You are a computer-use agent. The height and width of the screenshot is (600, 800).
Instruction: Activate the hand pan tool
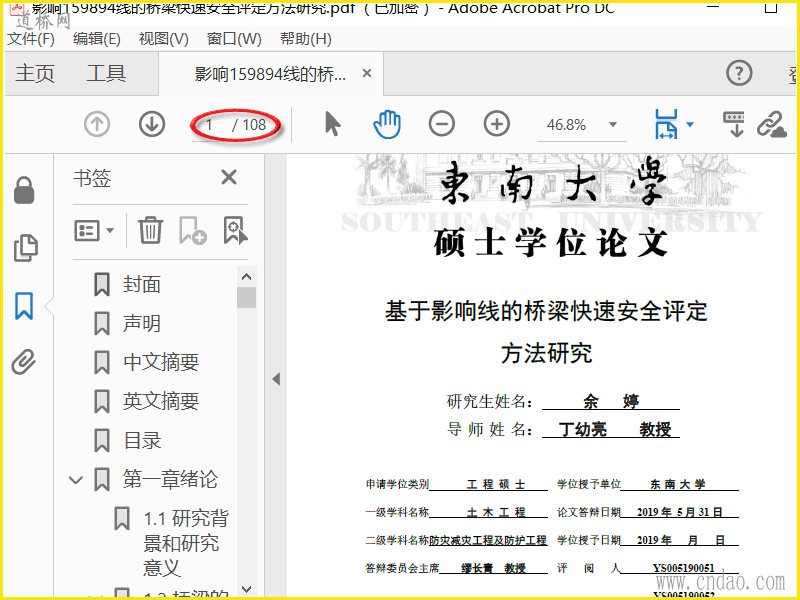point(387,124)
